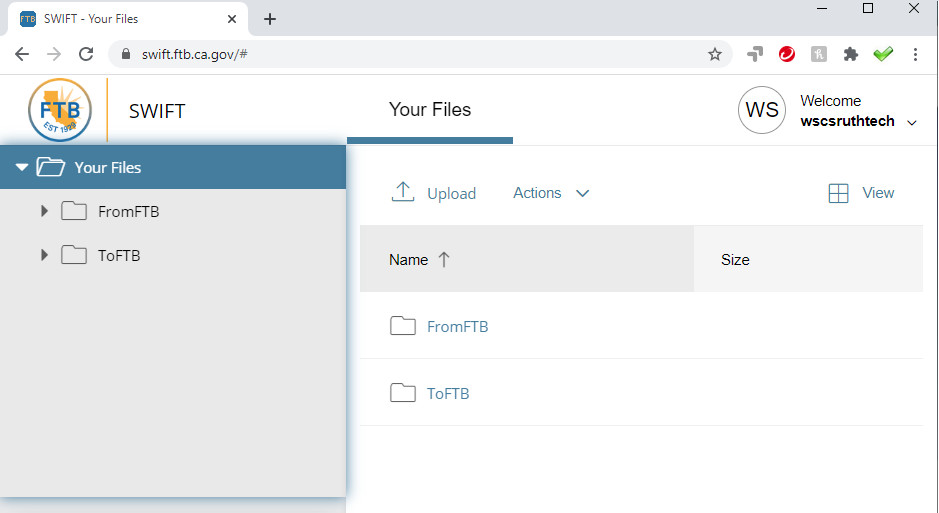Select FromFTB in the sidebar tree
The width and height of the screenshot is (939, 513).
pyautogui.click(x=129, y=212)
